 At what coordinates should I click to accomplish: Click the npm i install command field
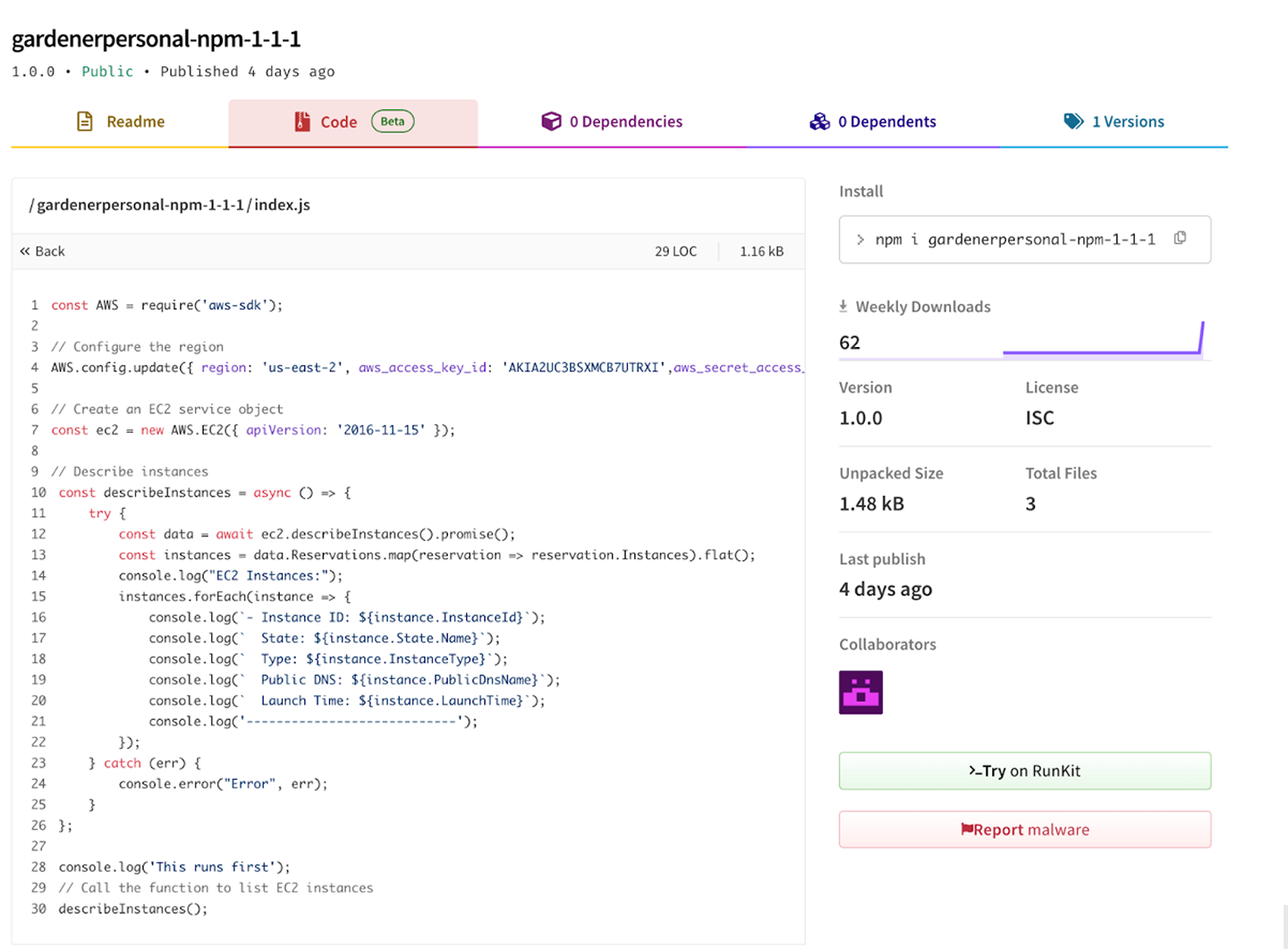[1025, 240]
